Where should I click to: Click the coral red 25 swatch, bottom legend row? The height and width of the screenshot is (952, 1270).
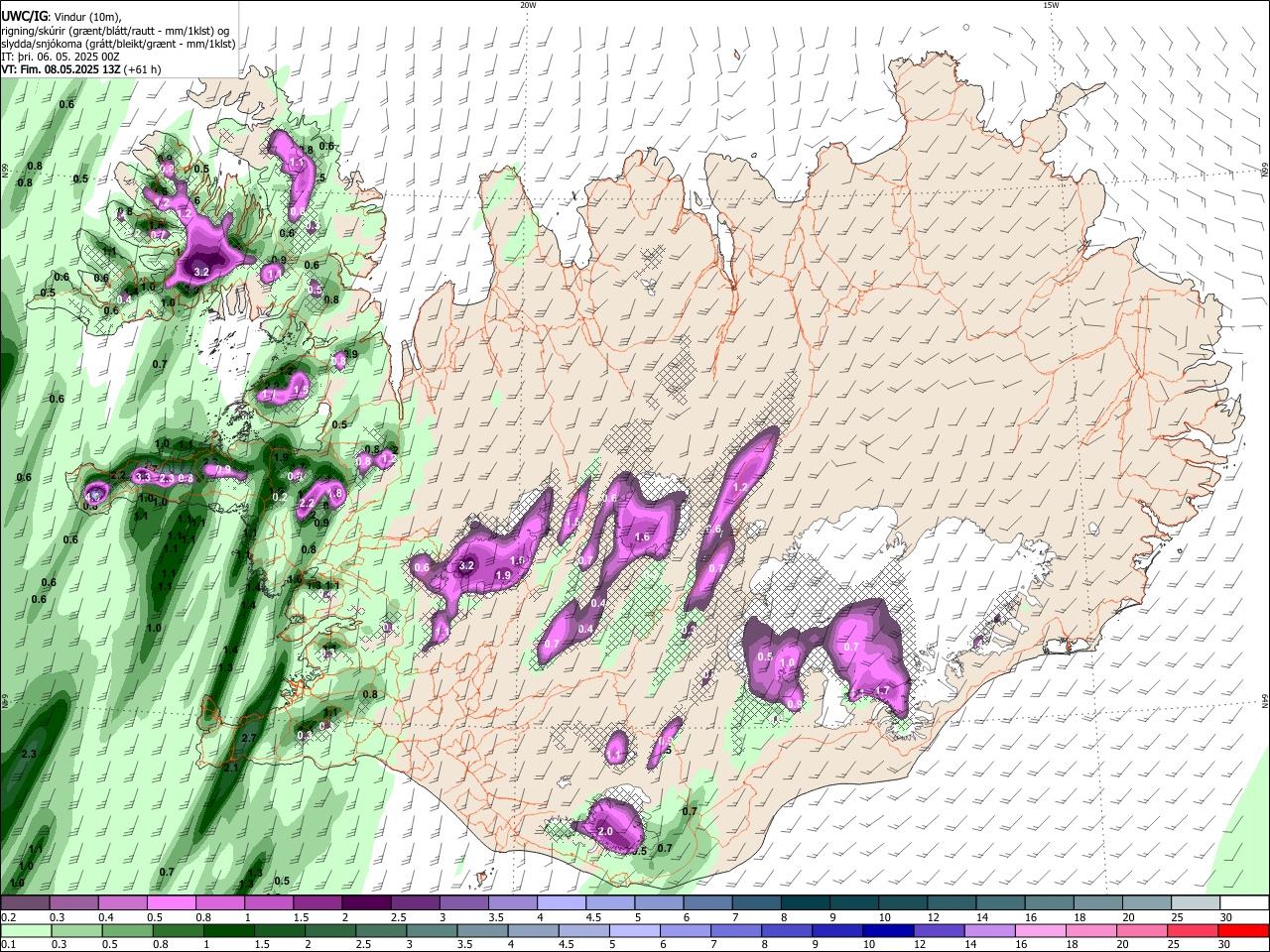tap(1195, 930)
